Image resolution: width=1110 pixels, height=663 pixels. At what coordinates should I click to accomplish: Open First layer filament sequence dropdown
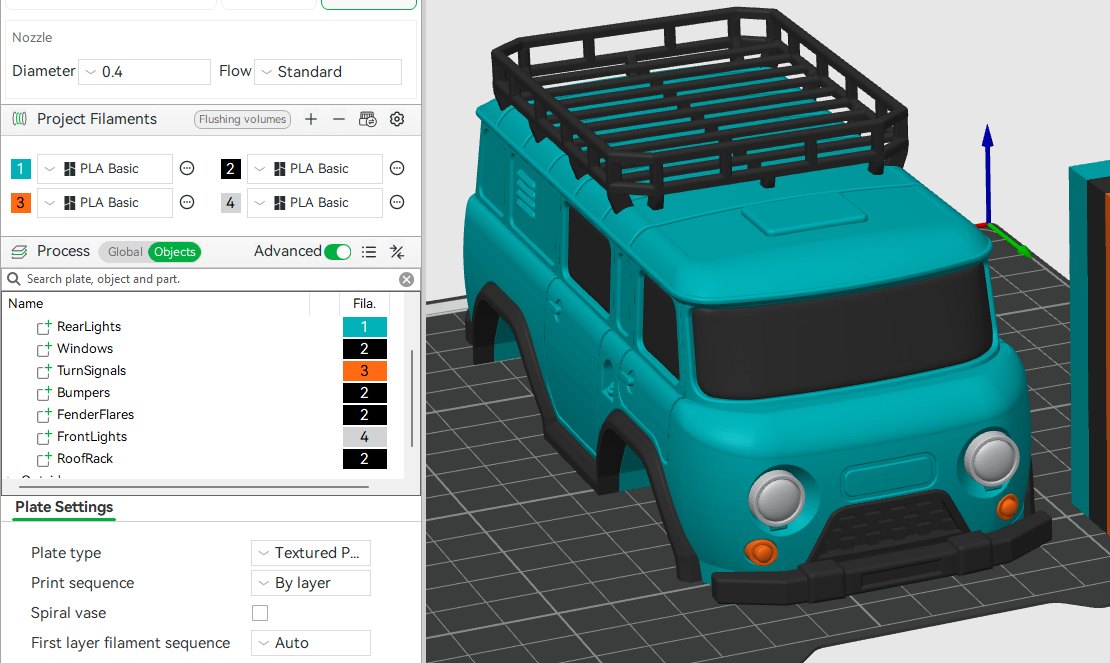[x=311, y=642]
